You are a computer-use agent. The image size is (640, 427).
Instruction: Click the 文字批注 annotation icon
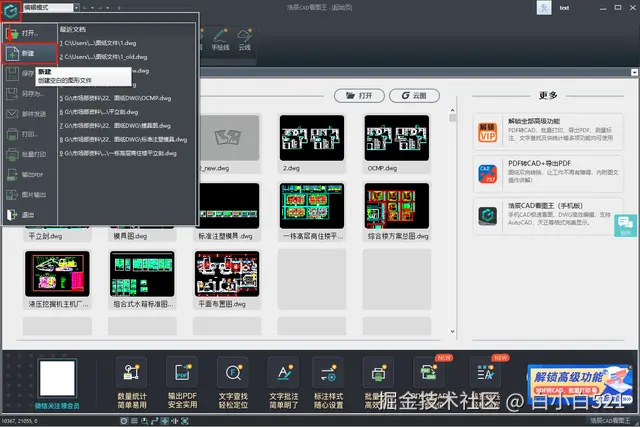click(284, 373)
